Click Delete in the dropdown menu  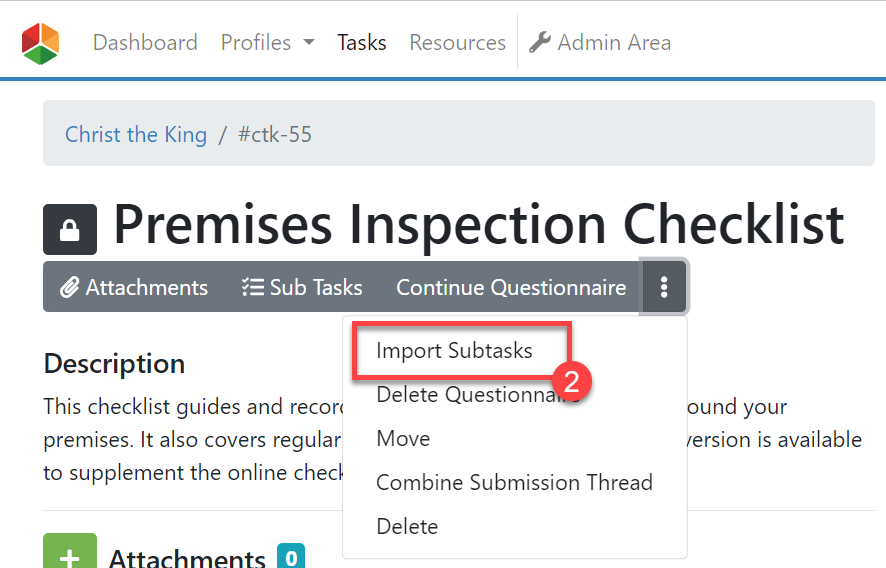coord(407,527)
